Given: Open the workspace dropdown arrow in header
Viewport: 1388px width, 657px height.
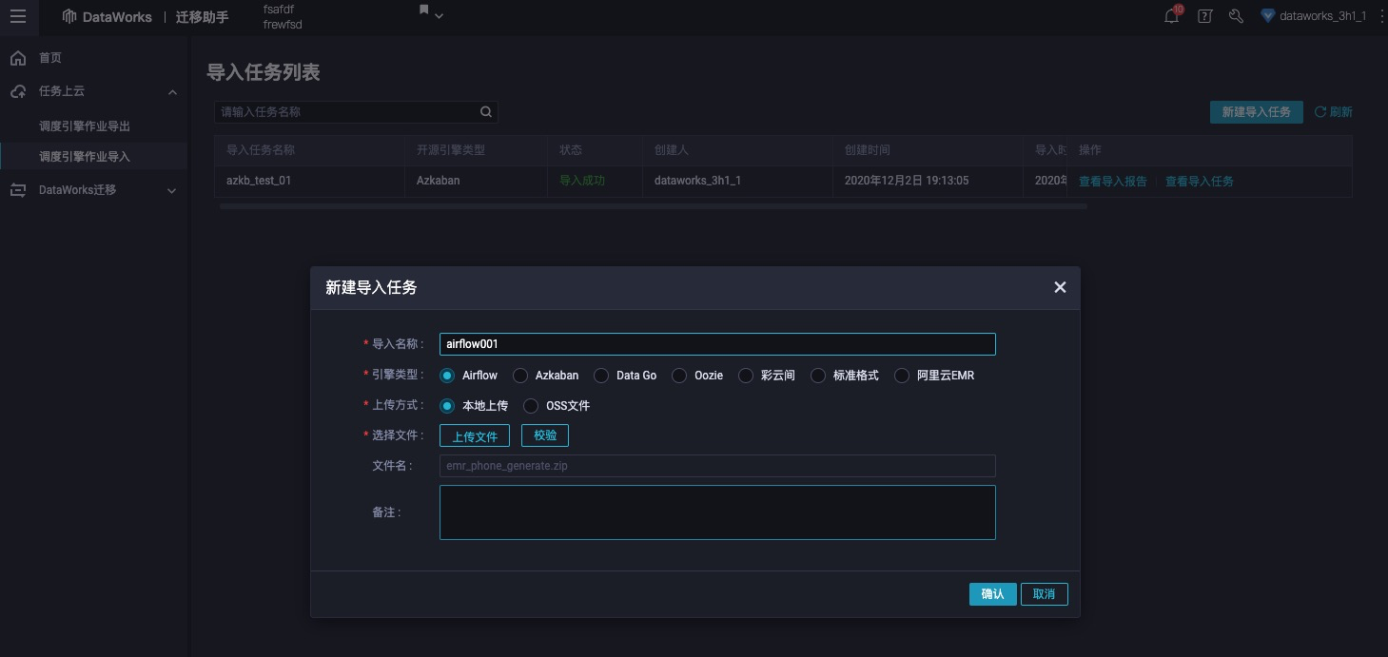Looking at the screenshot, I should pos(439,16).
